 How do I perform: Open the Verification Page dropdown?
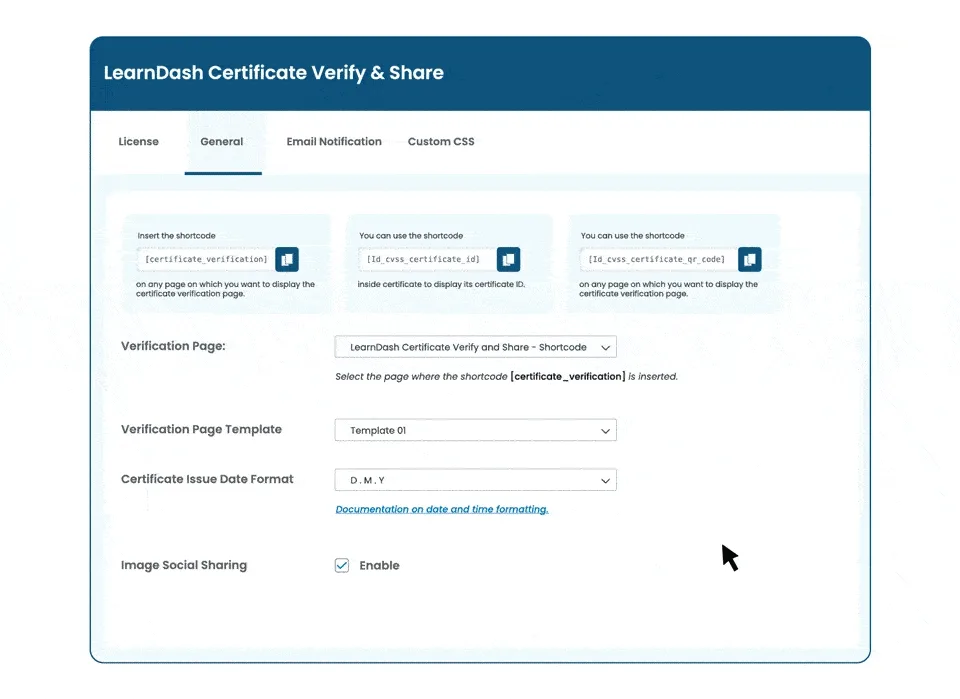(475, 346)
